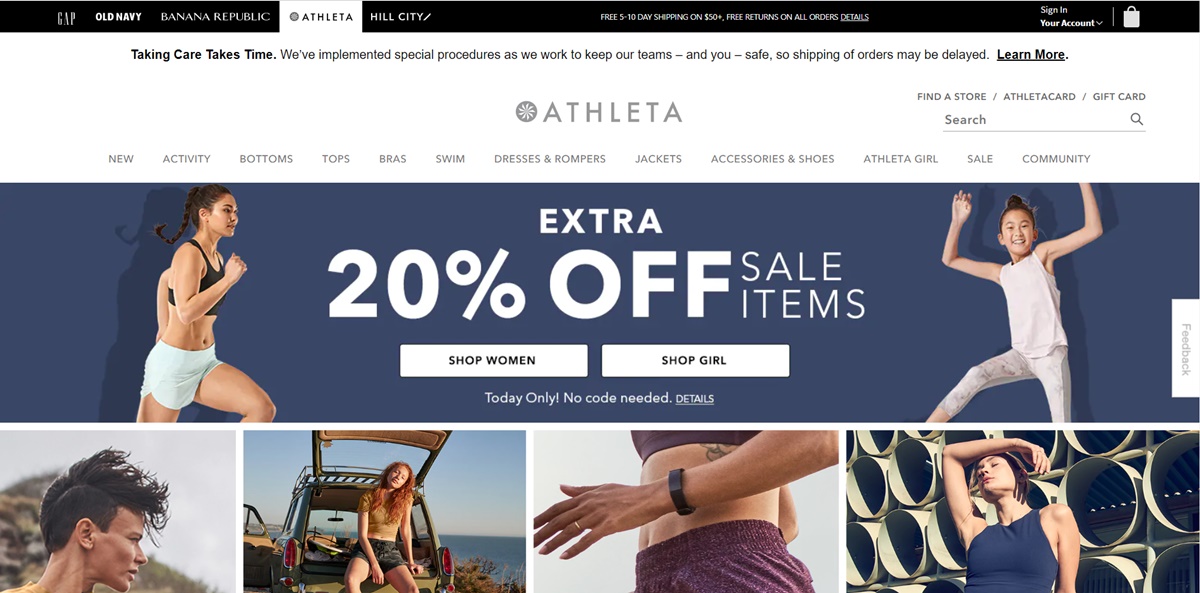Image resolution: width=1200 pixels, height=593 pixels.
Task: Click the Athleta pinwheel logo
Action: click(526, 112)
